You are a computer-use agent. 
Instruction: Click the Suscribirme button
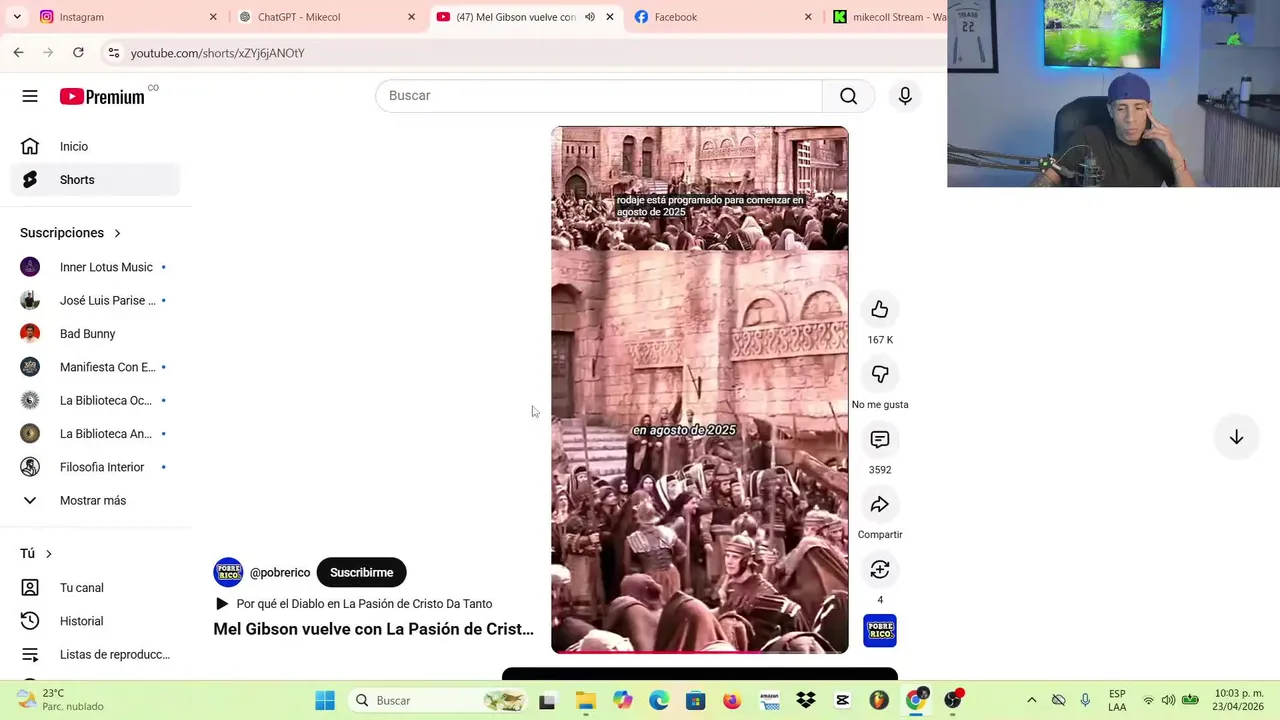pyautogui.click(x=361, y=572)
